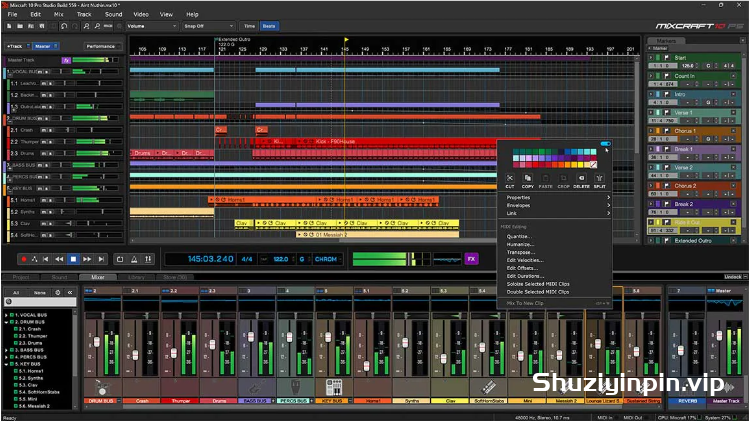Open the Edit menu
750x421 pixels.
pos(36,14)
